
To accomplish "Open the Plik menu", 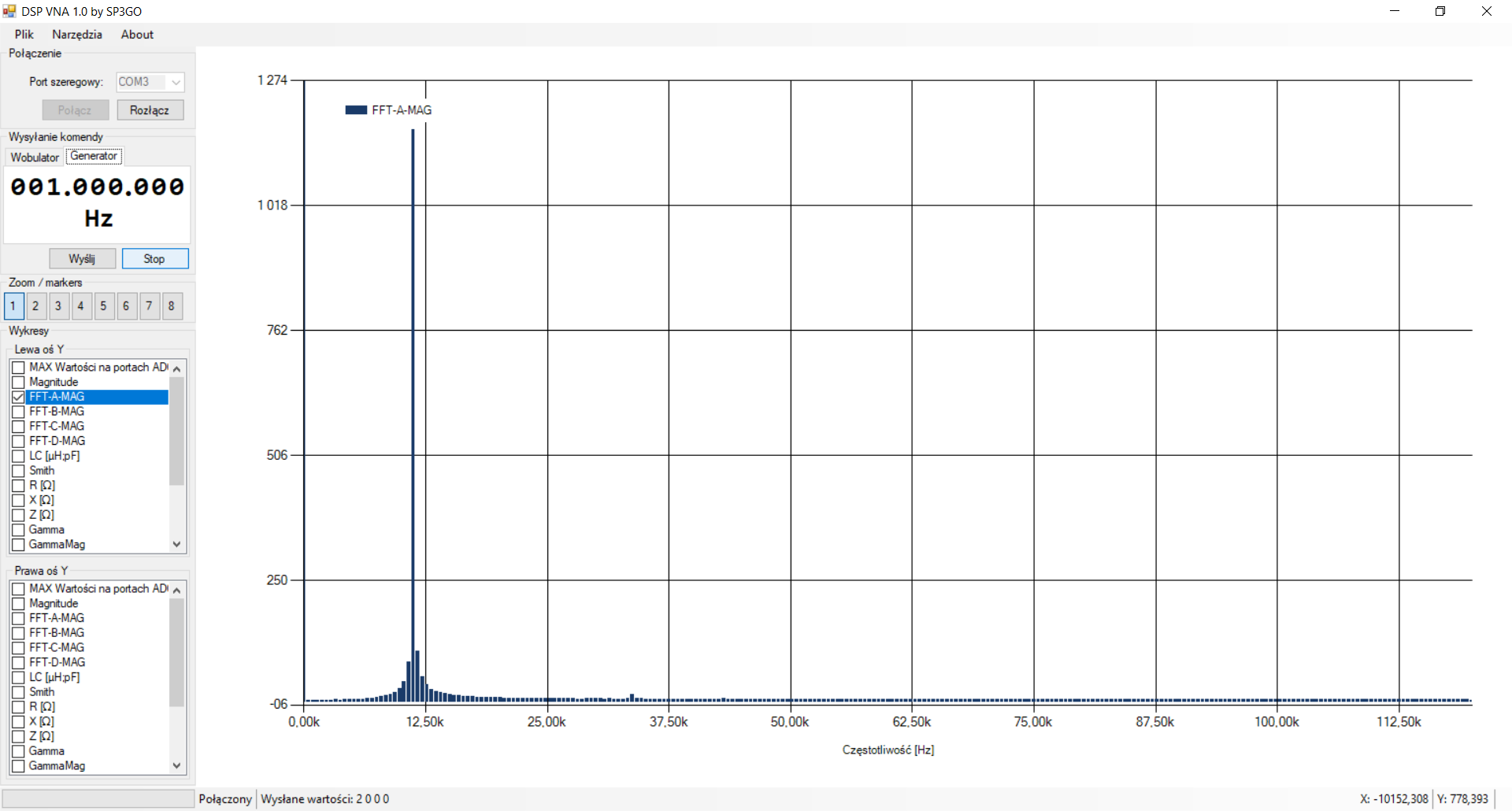I will click(24, 35).
